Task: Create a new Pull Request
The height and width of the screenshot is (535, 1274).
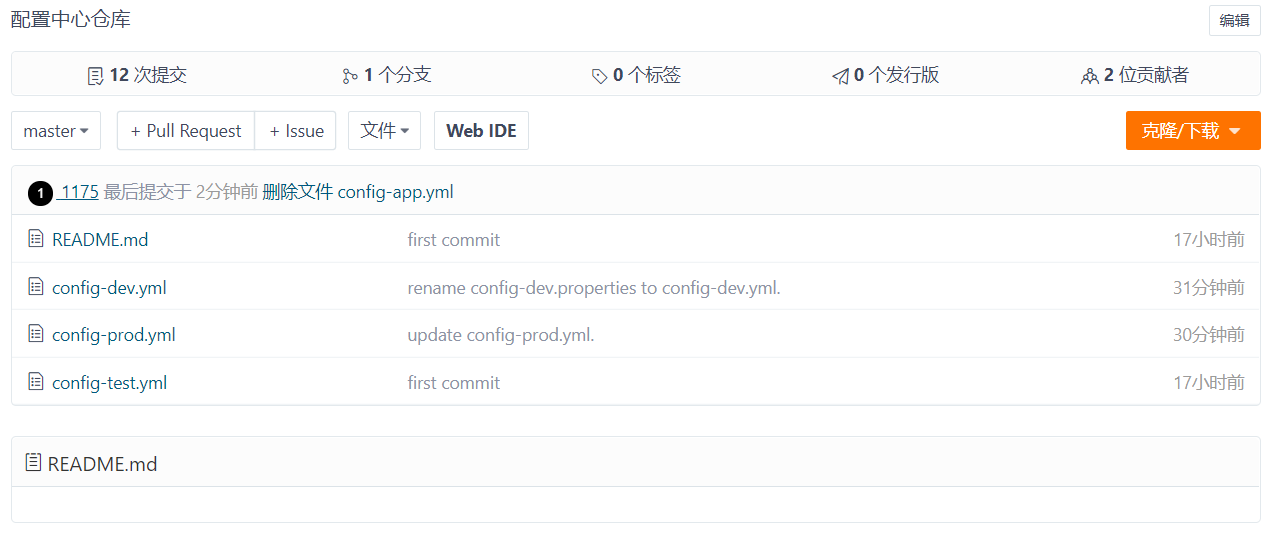Action: pyautogui.click(x=186, y=131)
